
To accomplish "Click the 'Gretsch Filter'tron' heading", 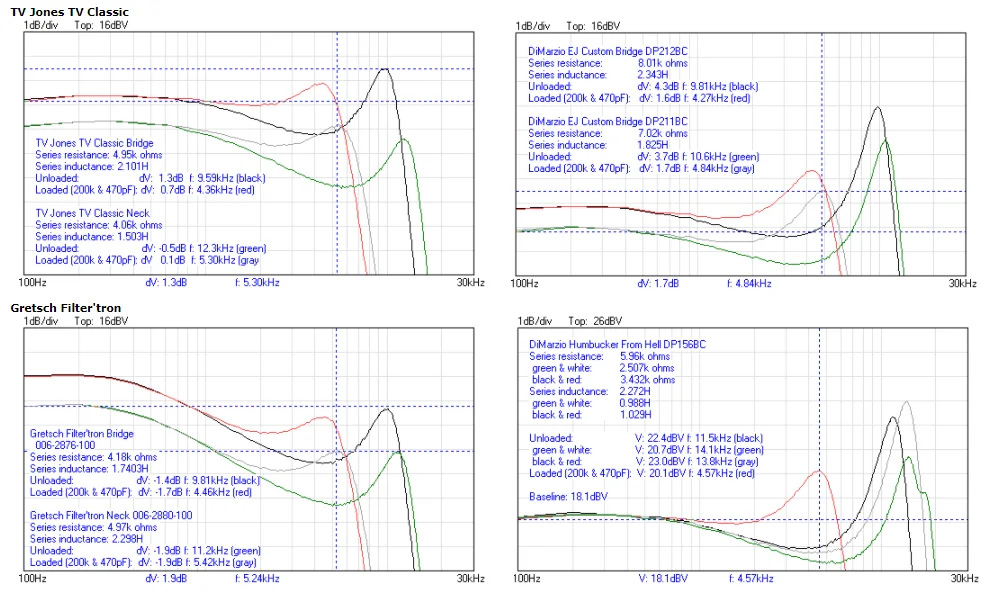I will coord(65,308).
